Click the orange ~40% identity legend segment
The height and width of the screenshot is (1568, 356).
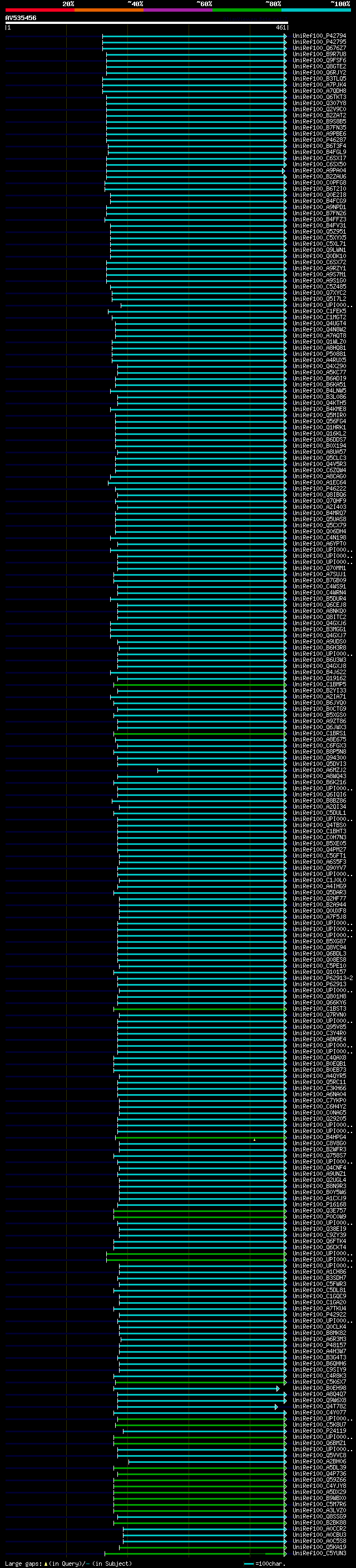coord(109,10)
